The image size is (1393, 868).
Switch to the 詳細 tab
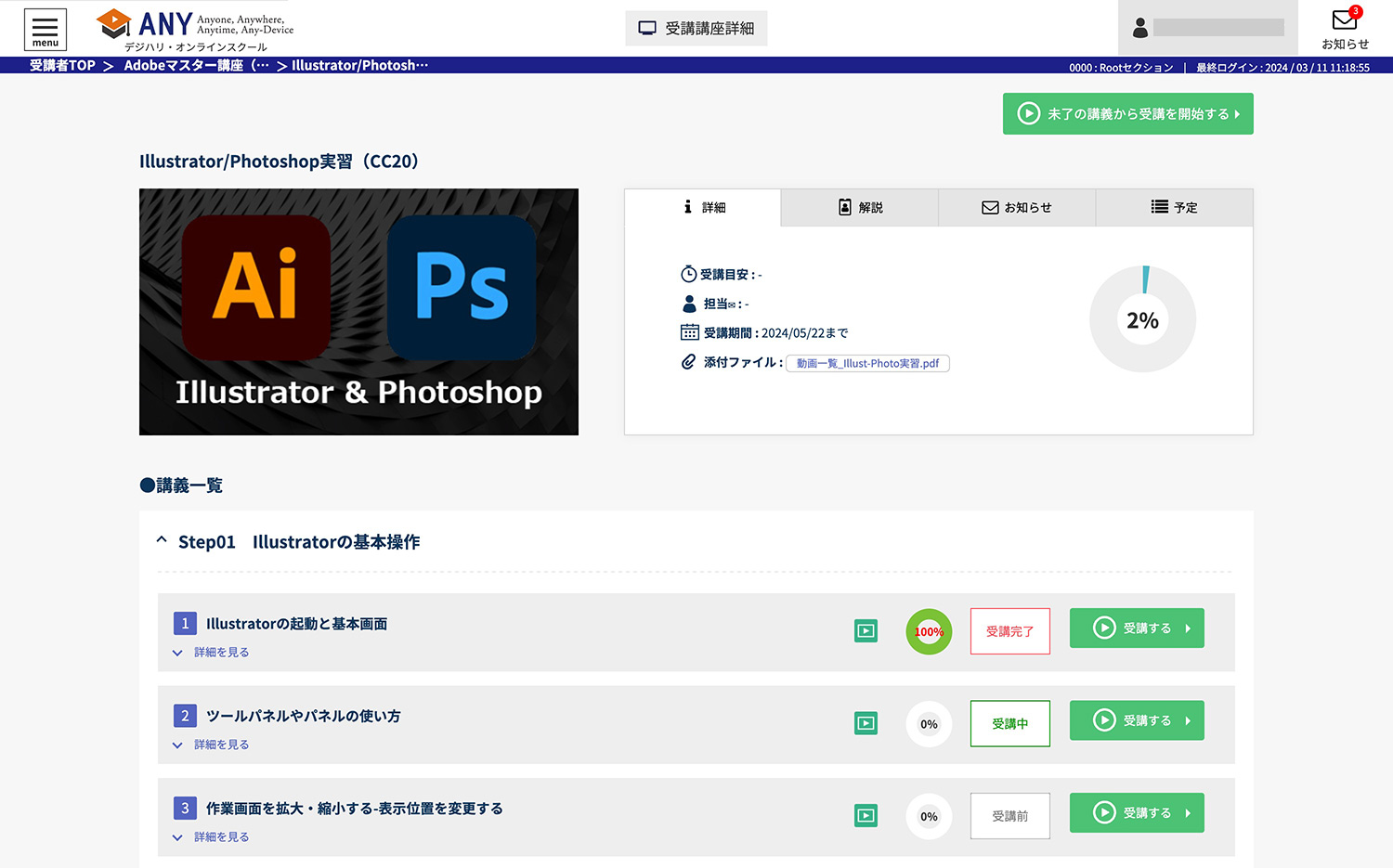coord(703,208)
